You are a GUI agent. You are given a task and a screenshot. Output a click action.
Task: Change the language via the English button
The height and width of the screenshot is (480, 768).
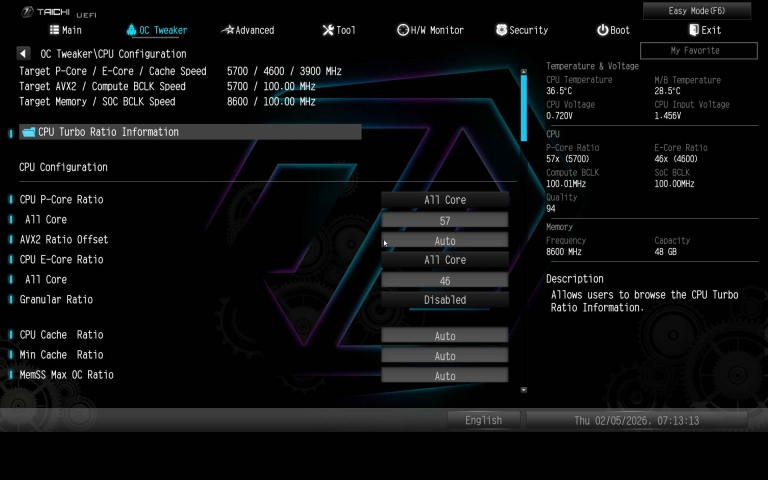(x=483, y=420)
